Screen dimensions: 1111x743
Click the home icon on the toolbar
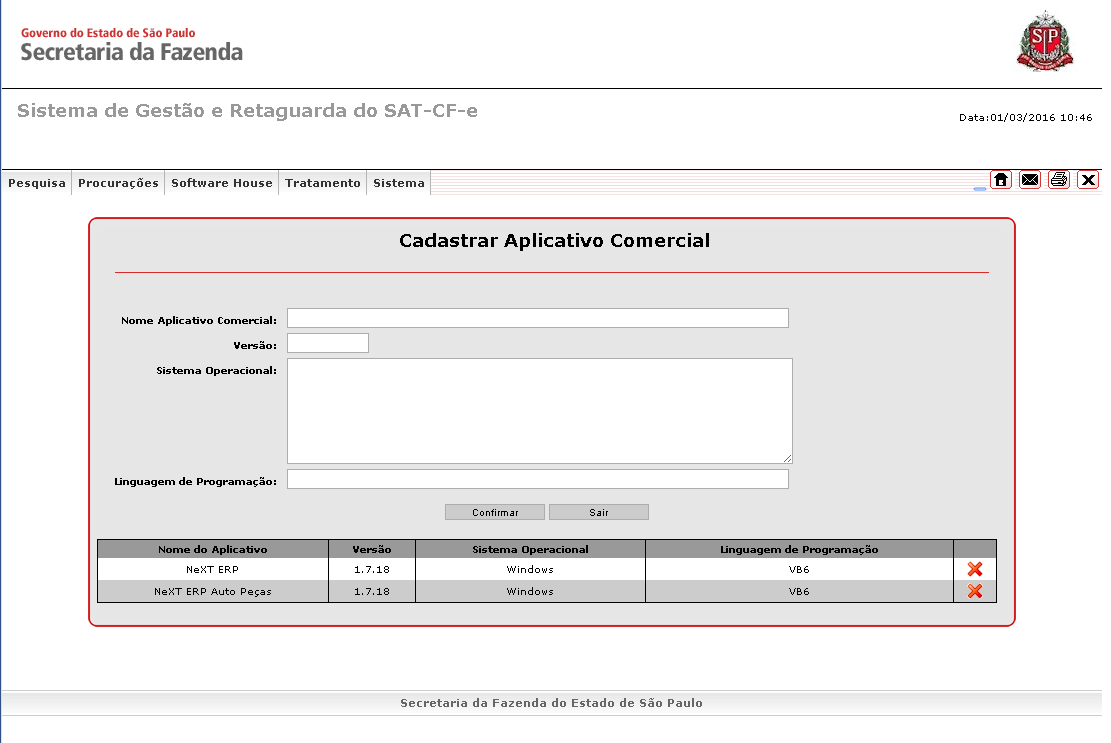pos(1001,180)
